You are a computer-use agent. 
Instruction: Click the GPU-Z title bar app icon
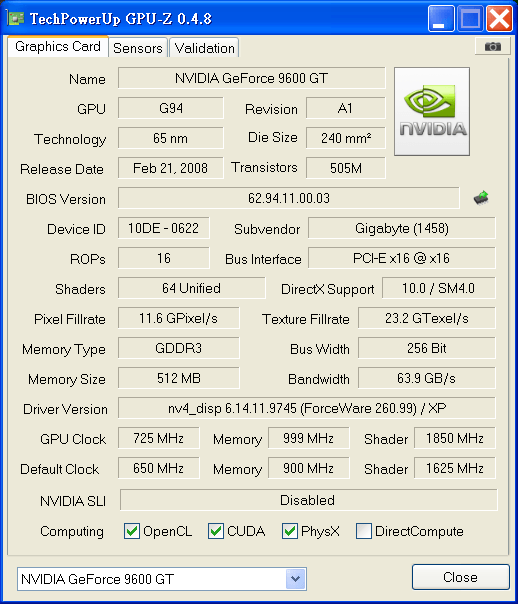[x=15, y=18]
